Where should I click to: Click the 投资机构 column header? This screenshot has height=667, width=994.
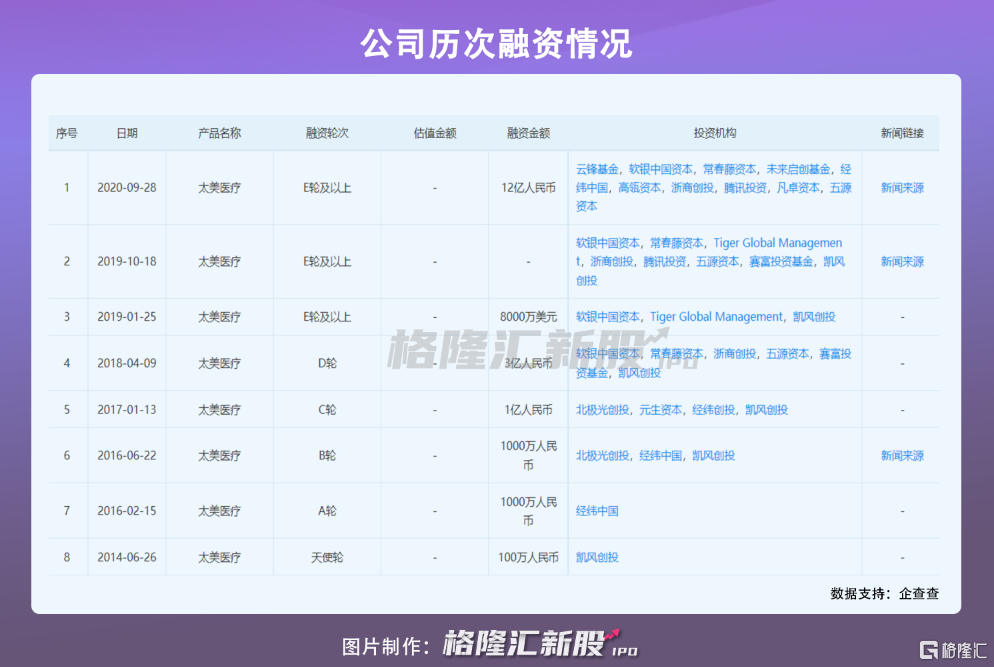click(x=715, y=133)
